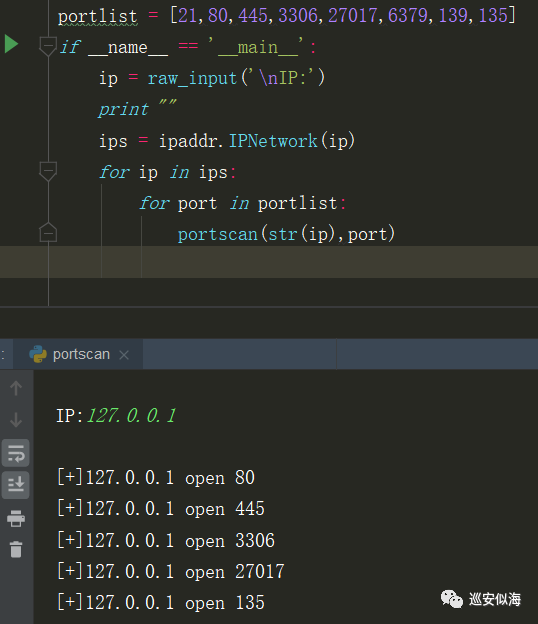Click the up arrow in run console
The image size is (538, 624).
pyautogui.click(x=16, y=388)
